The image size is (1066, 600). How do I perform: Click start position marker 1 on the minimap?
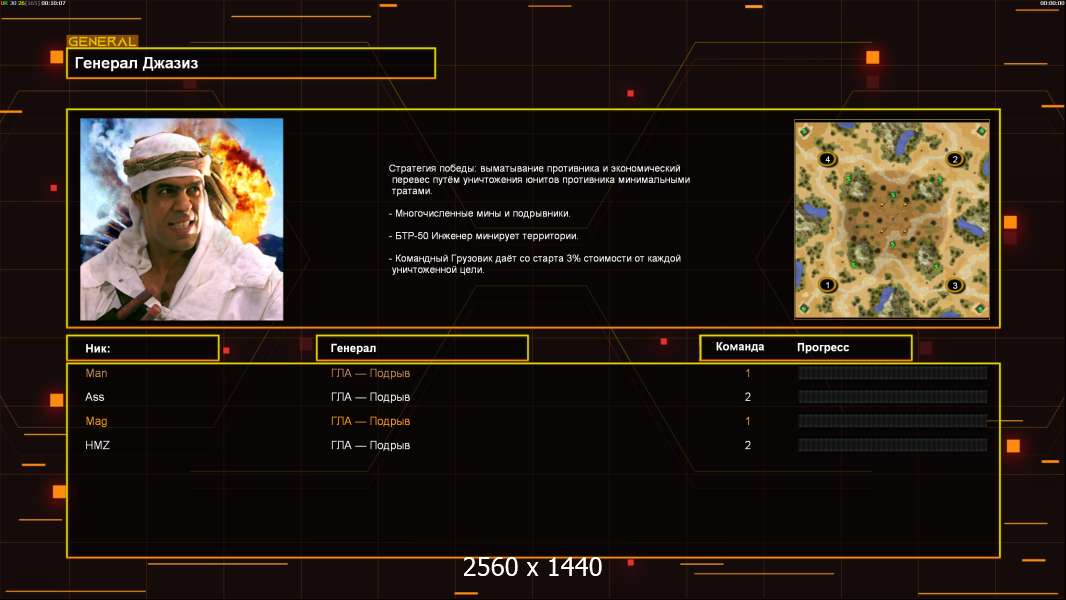(827, 285)
